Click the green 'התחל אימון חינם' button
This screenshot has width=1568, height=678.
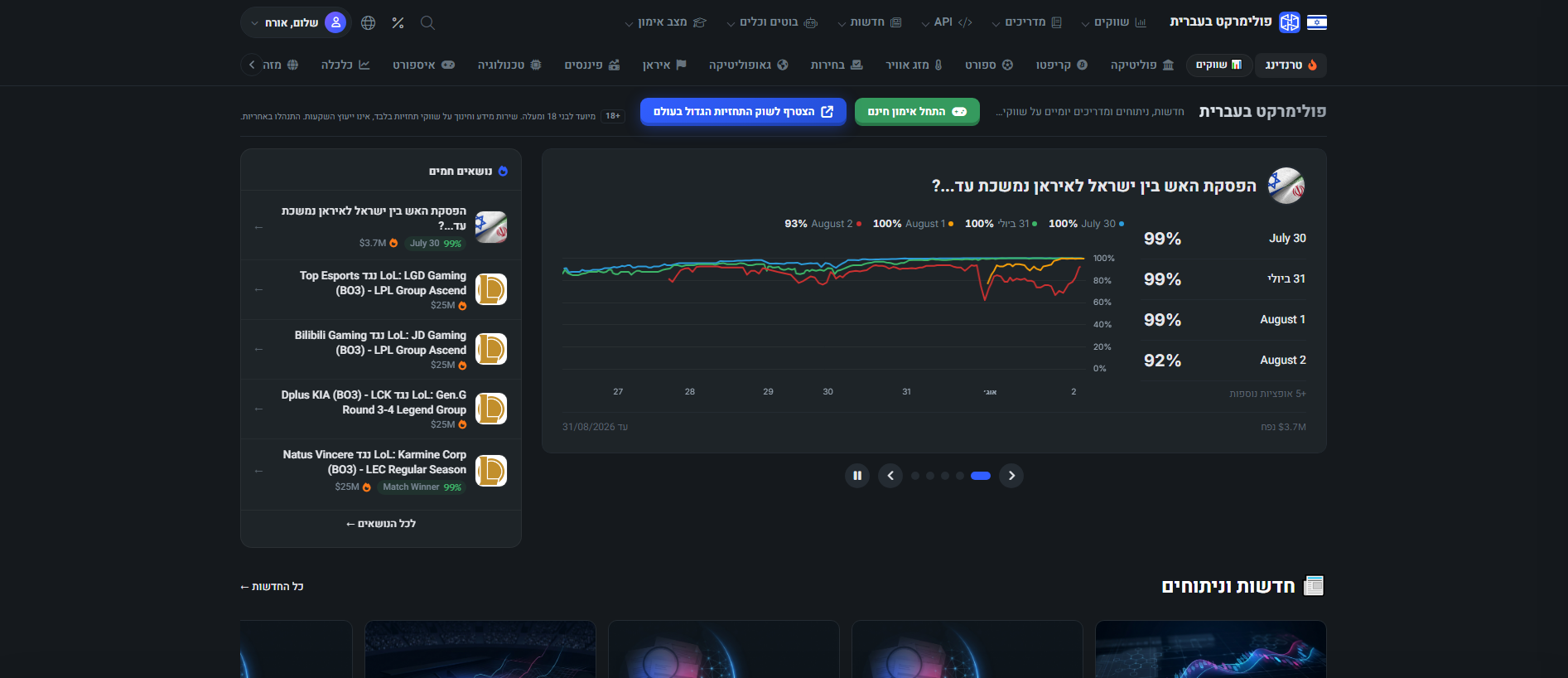[x=917, y=112]
